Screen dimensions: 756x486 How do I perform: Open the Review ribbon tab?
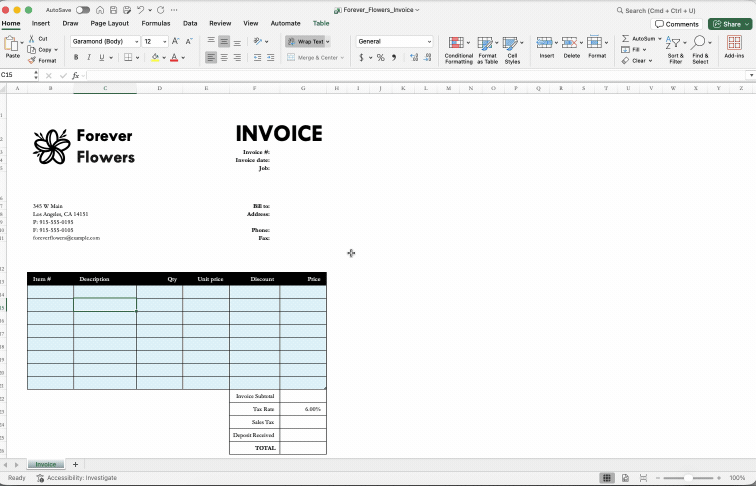point(220,23)
